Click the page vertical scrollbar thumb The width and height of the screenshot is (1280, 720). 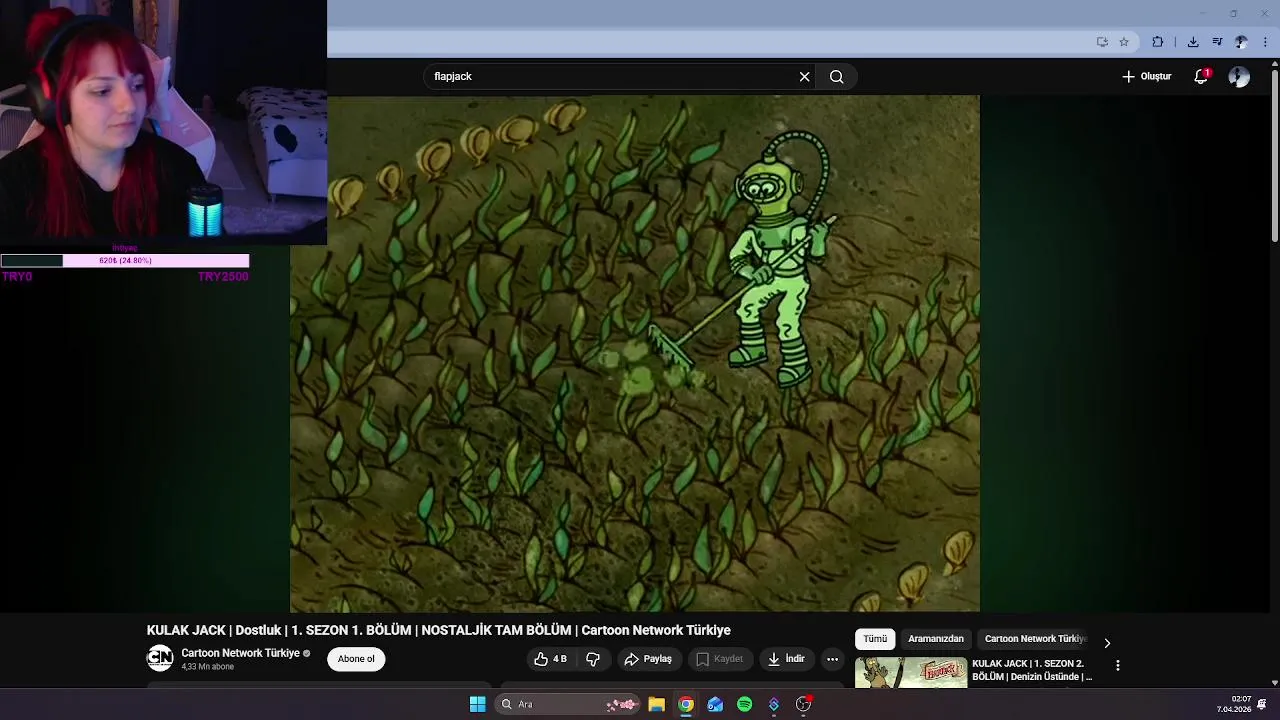click(x=1274, y=155)
